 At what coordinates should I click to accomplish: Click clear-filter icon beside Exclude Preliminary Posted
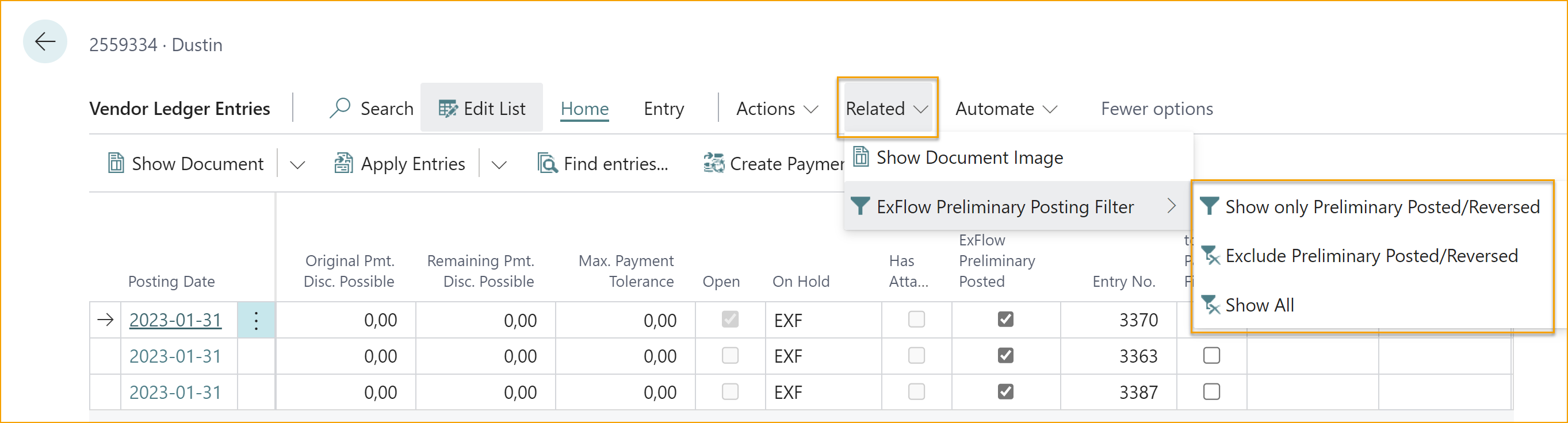tap(1210, 255)
